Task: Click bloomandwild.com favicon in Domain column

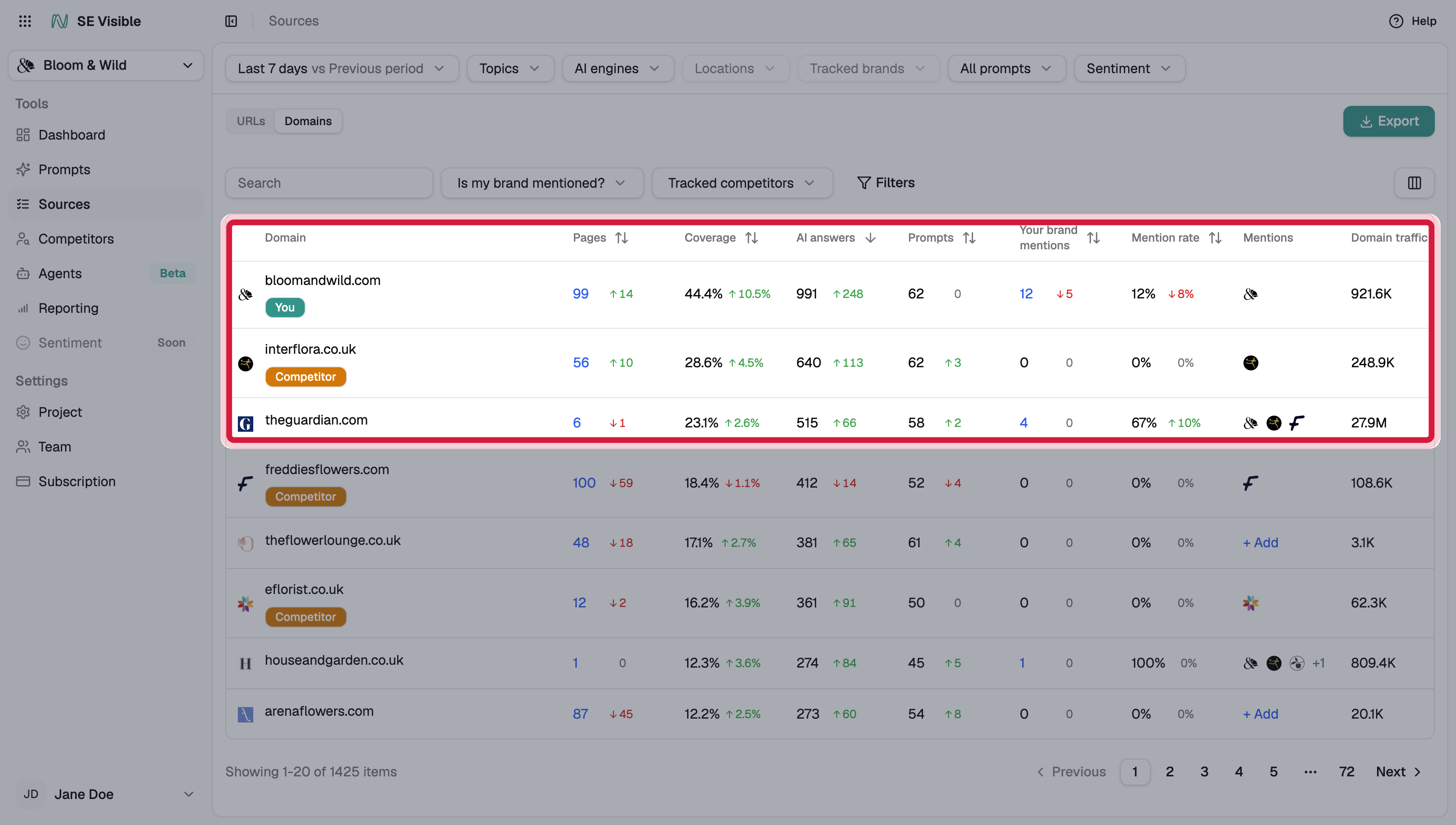Action: pyautogui.click(x=246, y=294)
